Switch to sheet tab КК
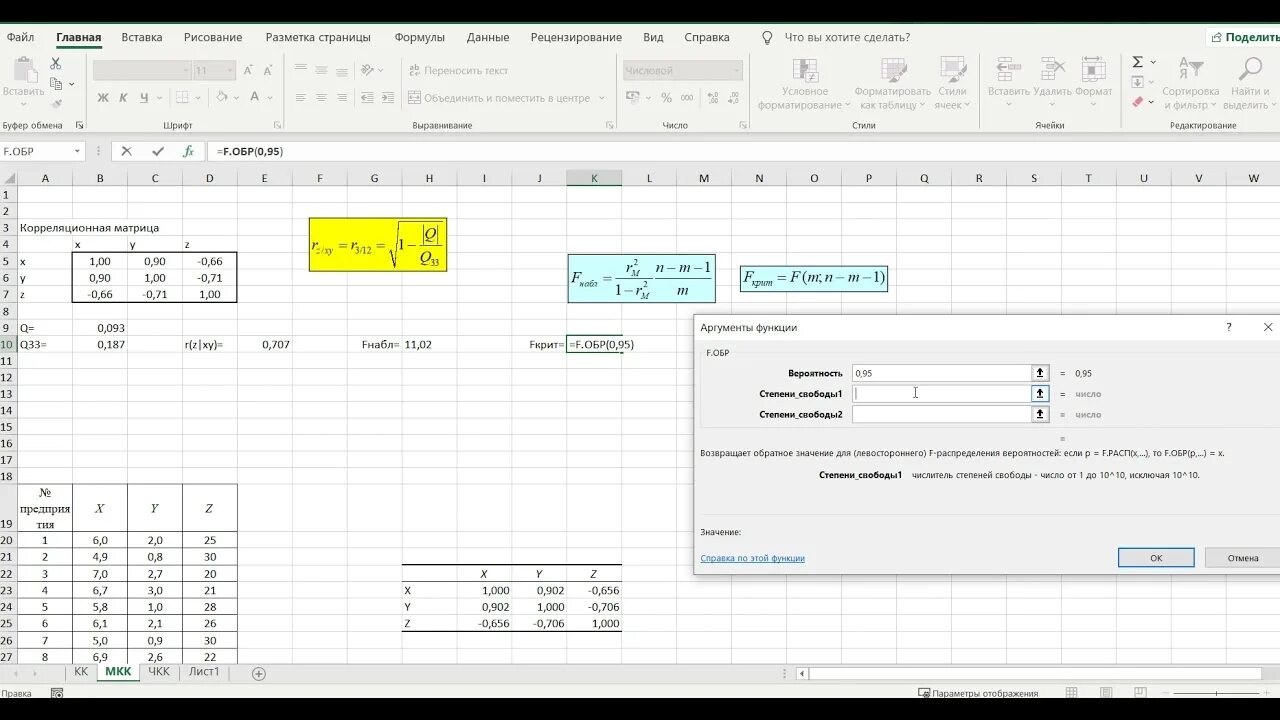 pos(81,672)
